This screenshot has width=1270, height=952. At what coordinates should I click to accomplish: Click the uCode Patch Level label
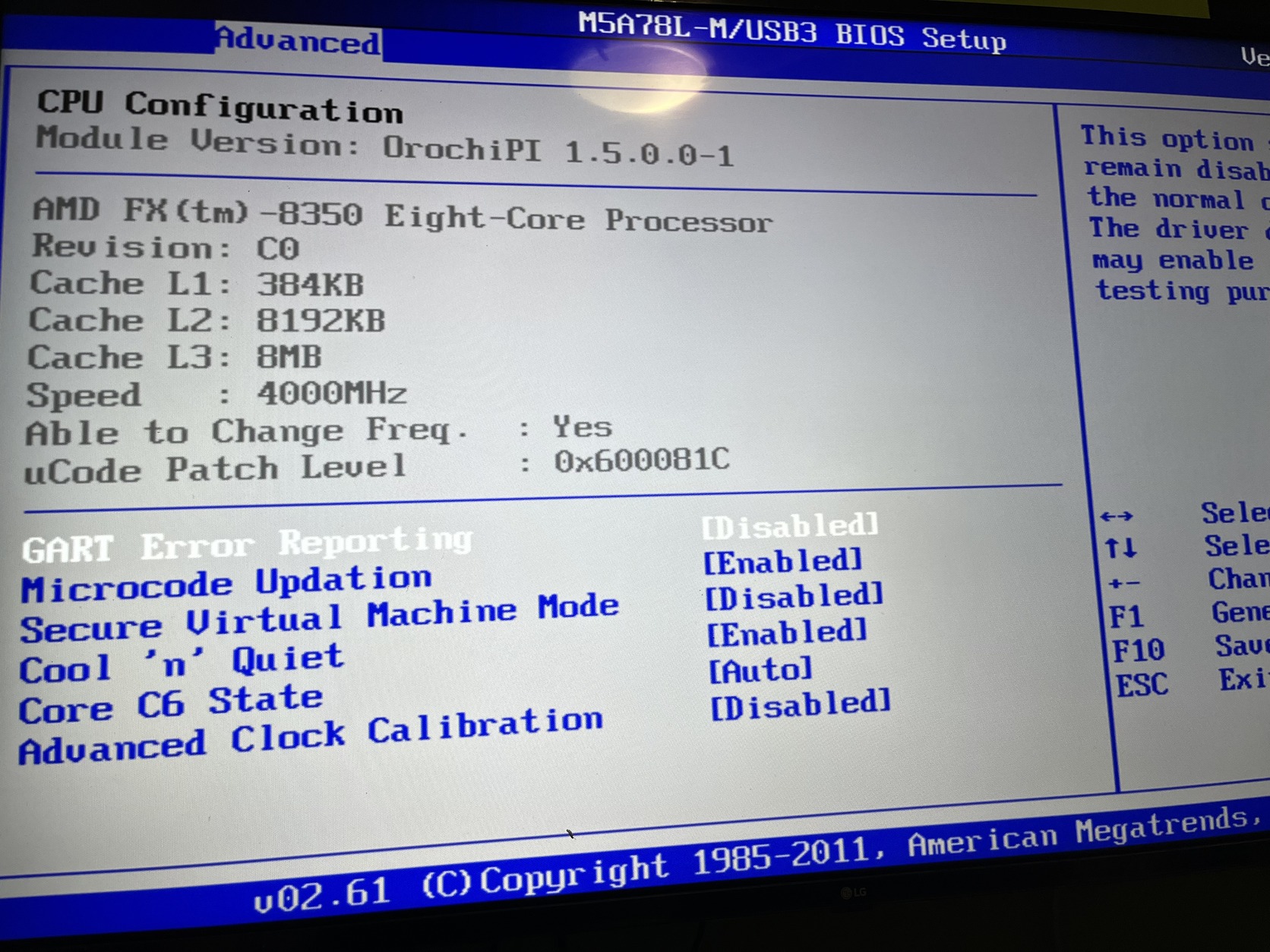pos(216,469)
